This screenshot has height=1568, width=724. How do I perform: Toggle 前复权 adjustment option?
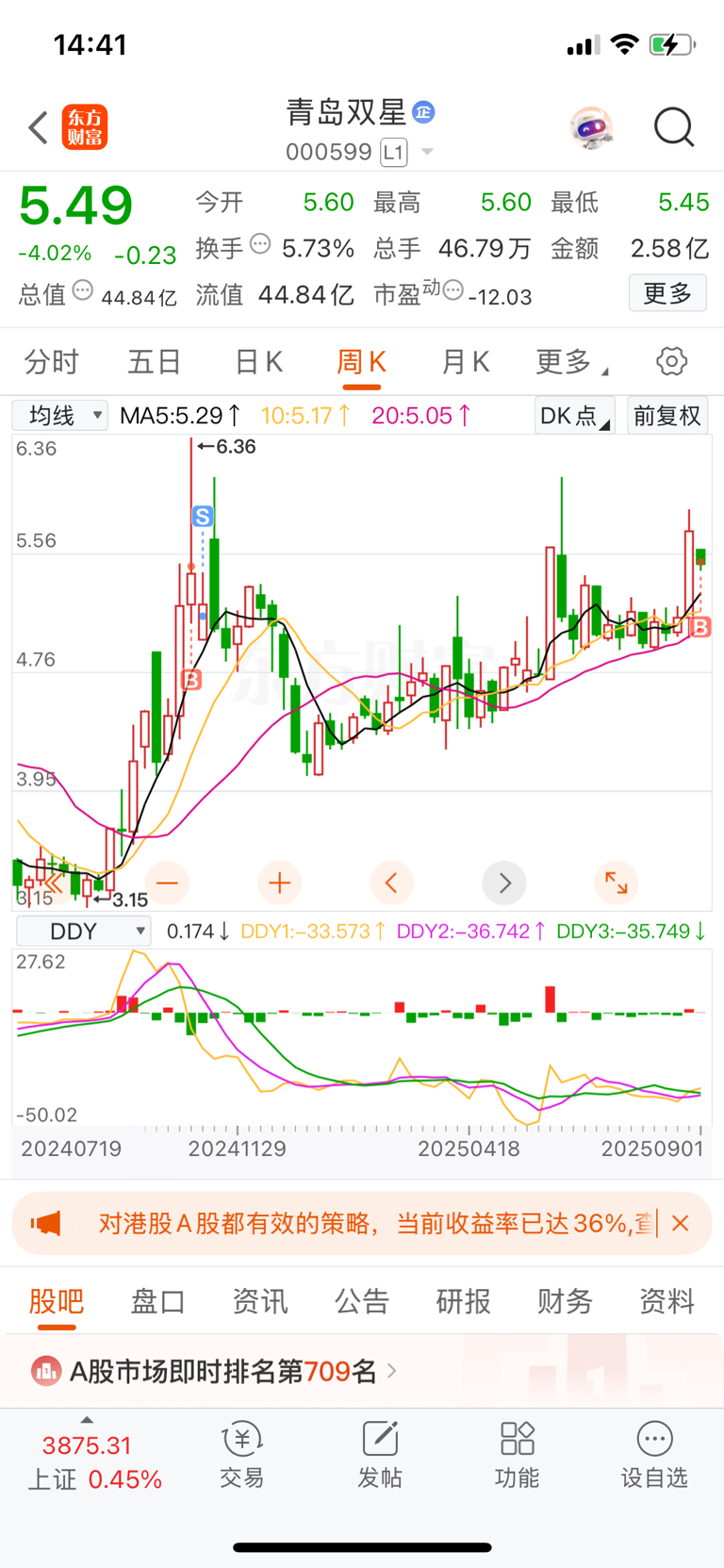point(666,416)
